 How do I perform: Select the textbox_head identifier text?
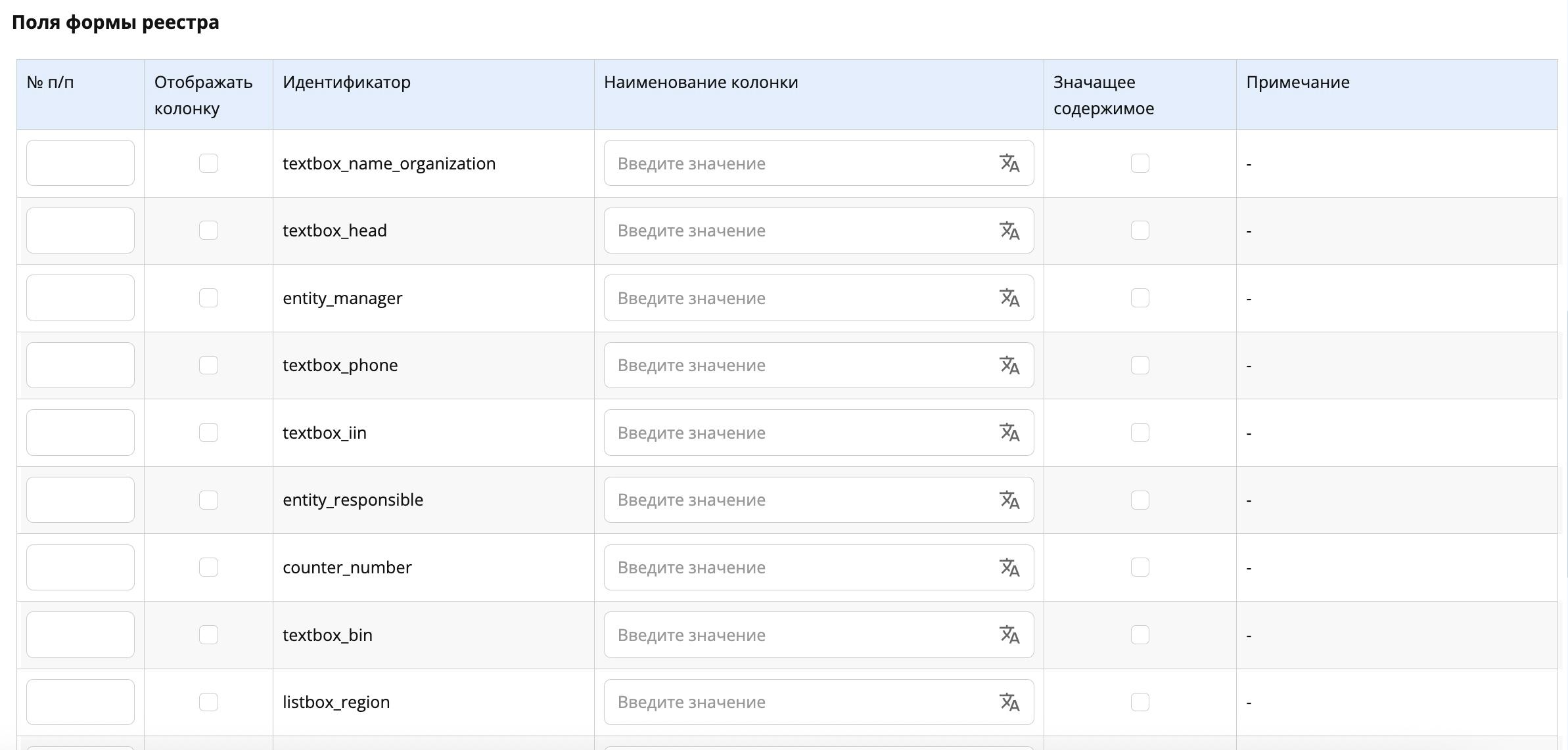[334, 231]
